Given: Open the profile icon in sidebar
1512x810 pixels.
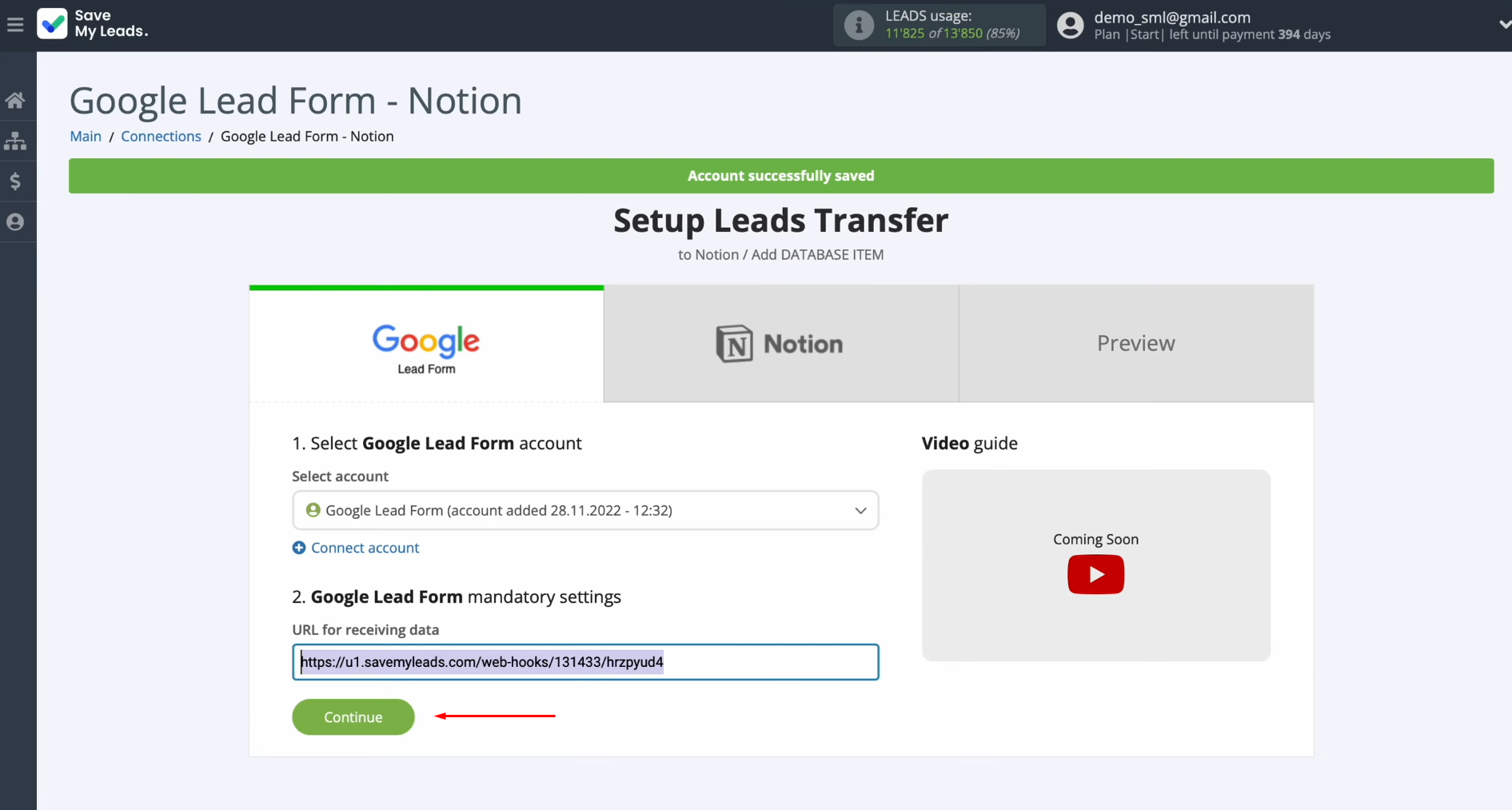Looking at the screenshot, I should tap(15, 222).
